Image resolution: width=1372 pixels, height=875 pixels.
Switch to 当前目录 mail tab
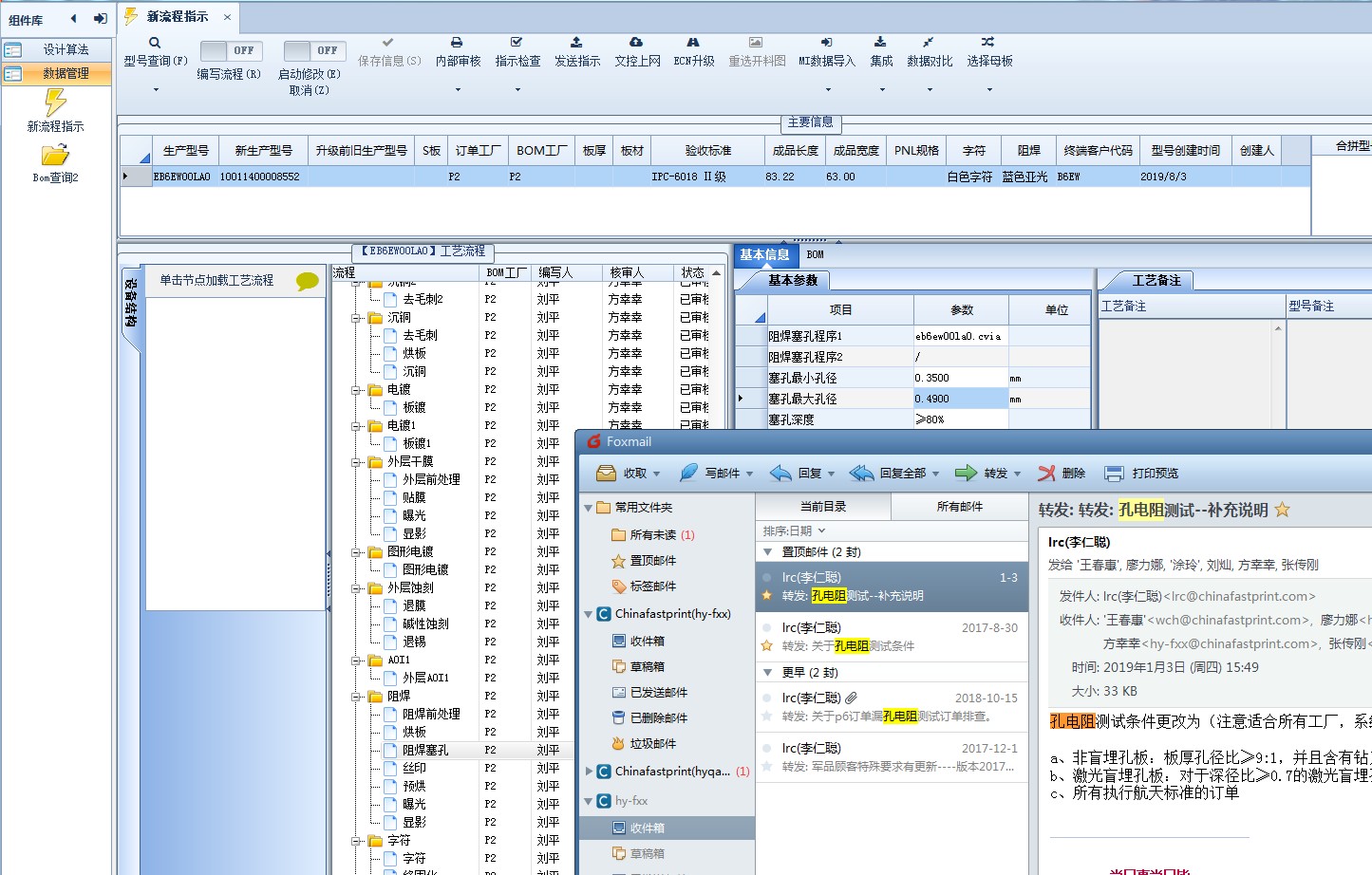coord(823,507)
